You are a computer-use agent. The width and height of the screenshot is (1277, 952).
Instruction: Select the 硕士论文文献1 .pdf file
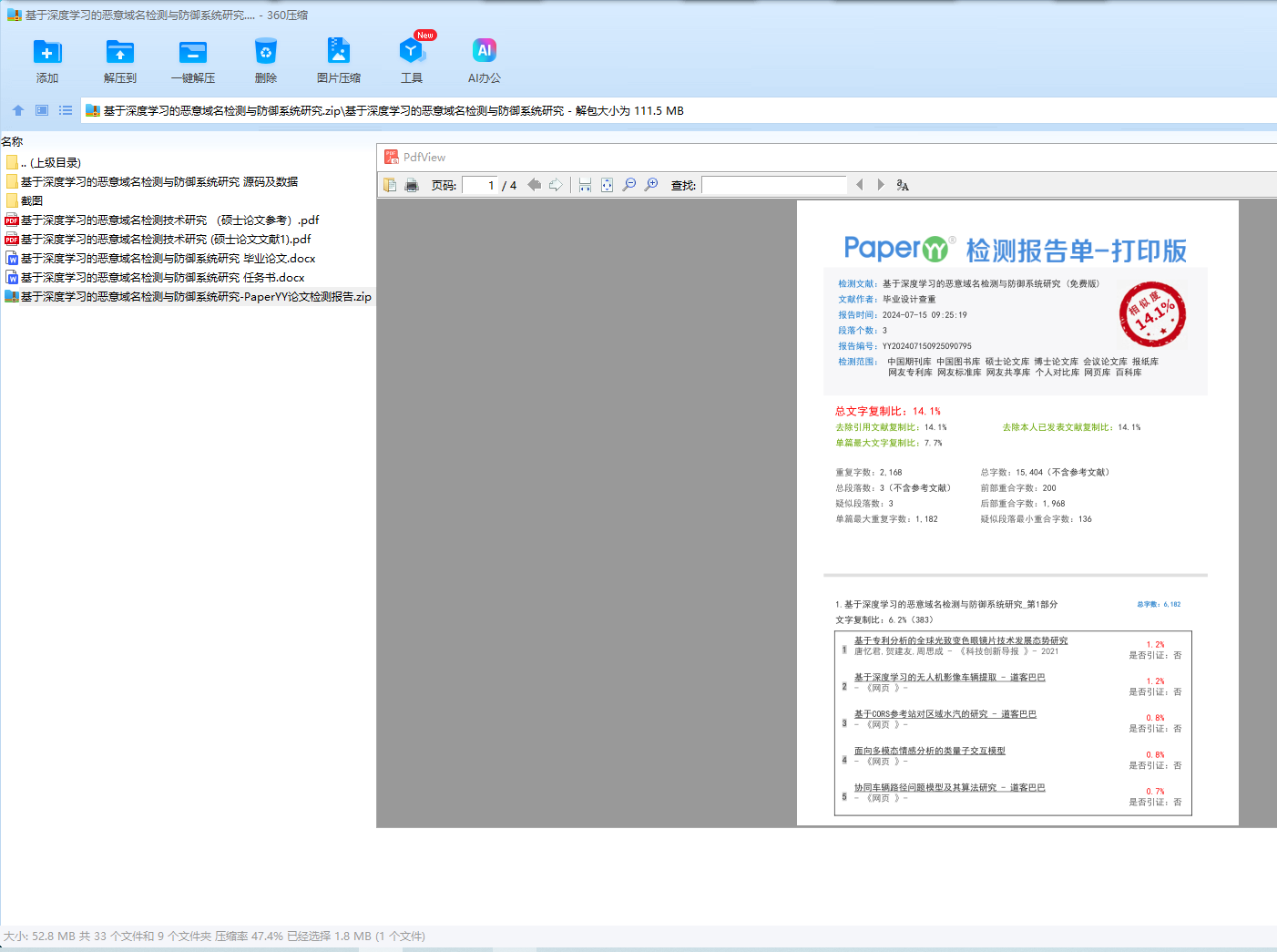[188, 239]
